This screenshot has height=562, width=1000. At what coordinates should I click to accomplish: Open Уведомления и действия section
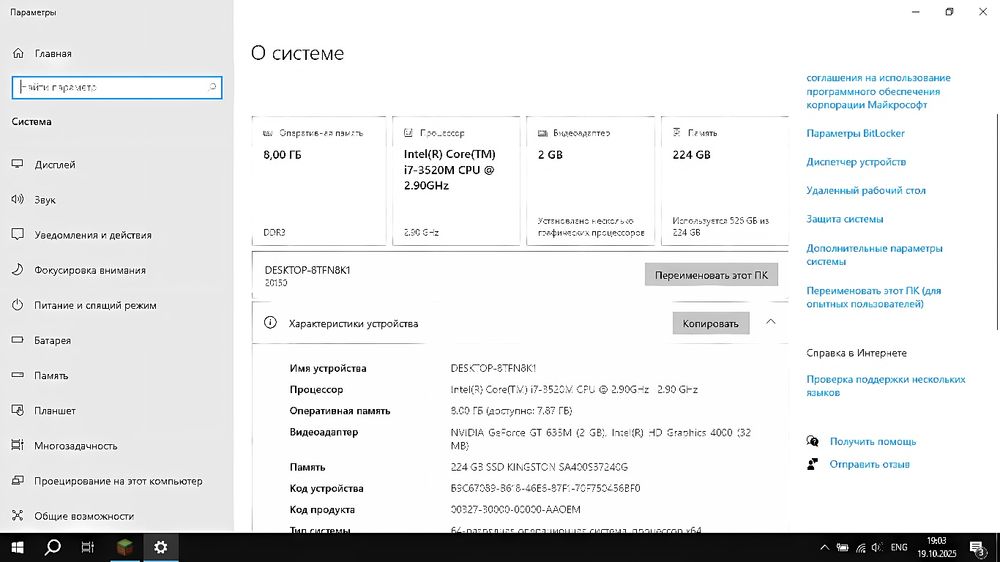(x=93, y=235)
